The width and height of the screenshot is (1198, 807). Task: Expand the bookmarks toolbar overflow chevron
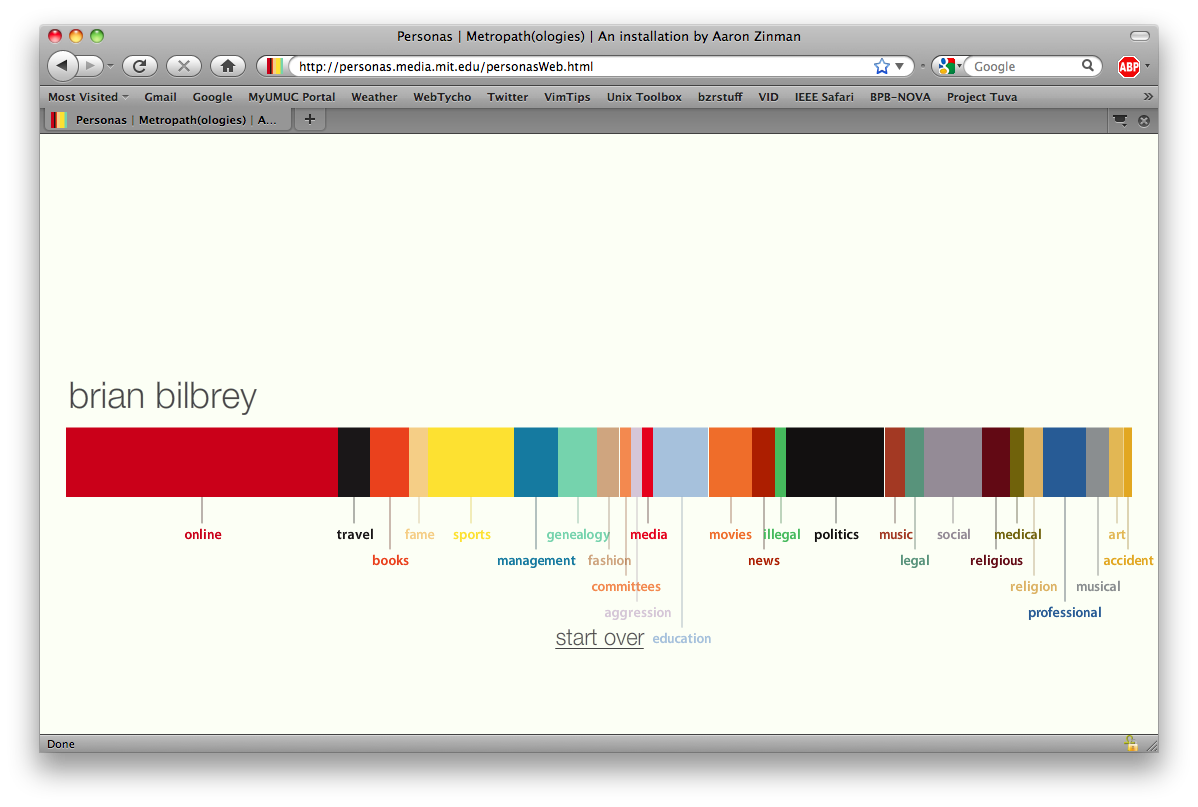(x=1147, y=97)
